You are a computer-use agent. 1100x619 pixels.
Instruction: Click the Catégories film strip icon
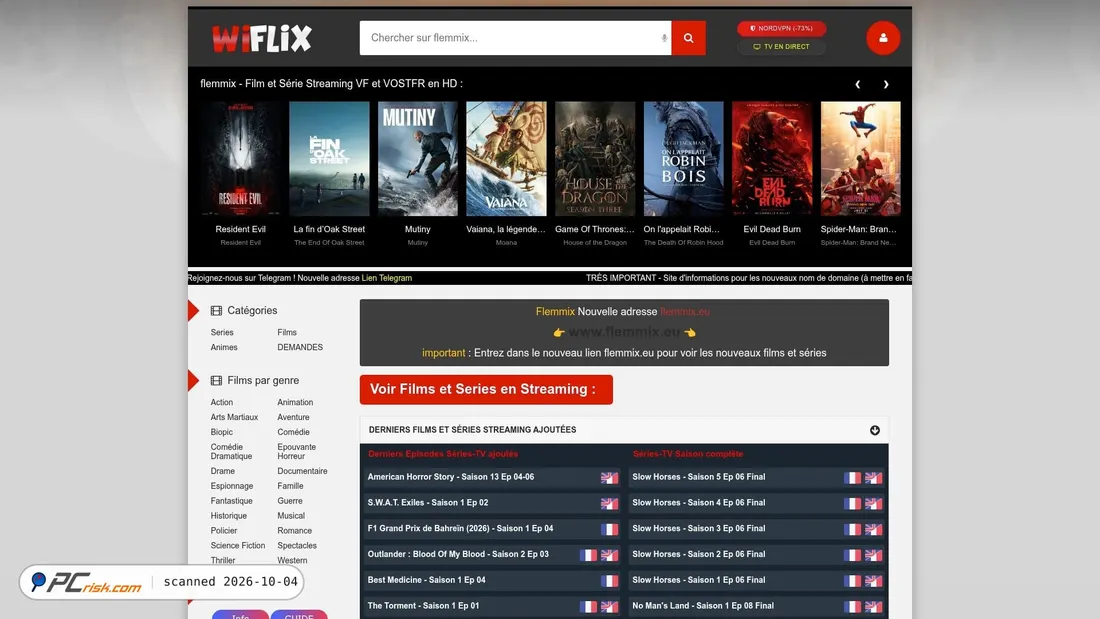[x=216, y=311]
